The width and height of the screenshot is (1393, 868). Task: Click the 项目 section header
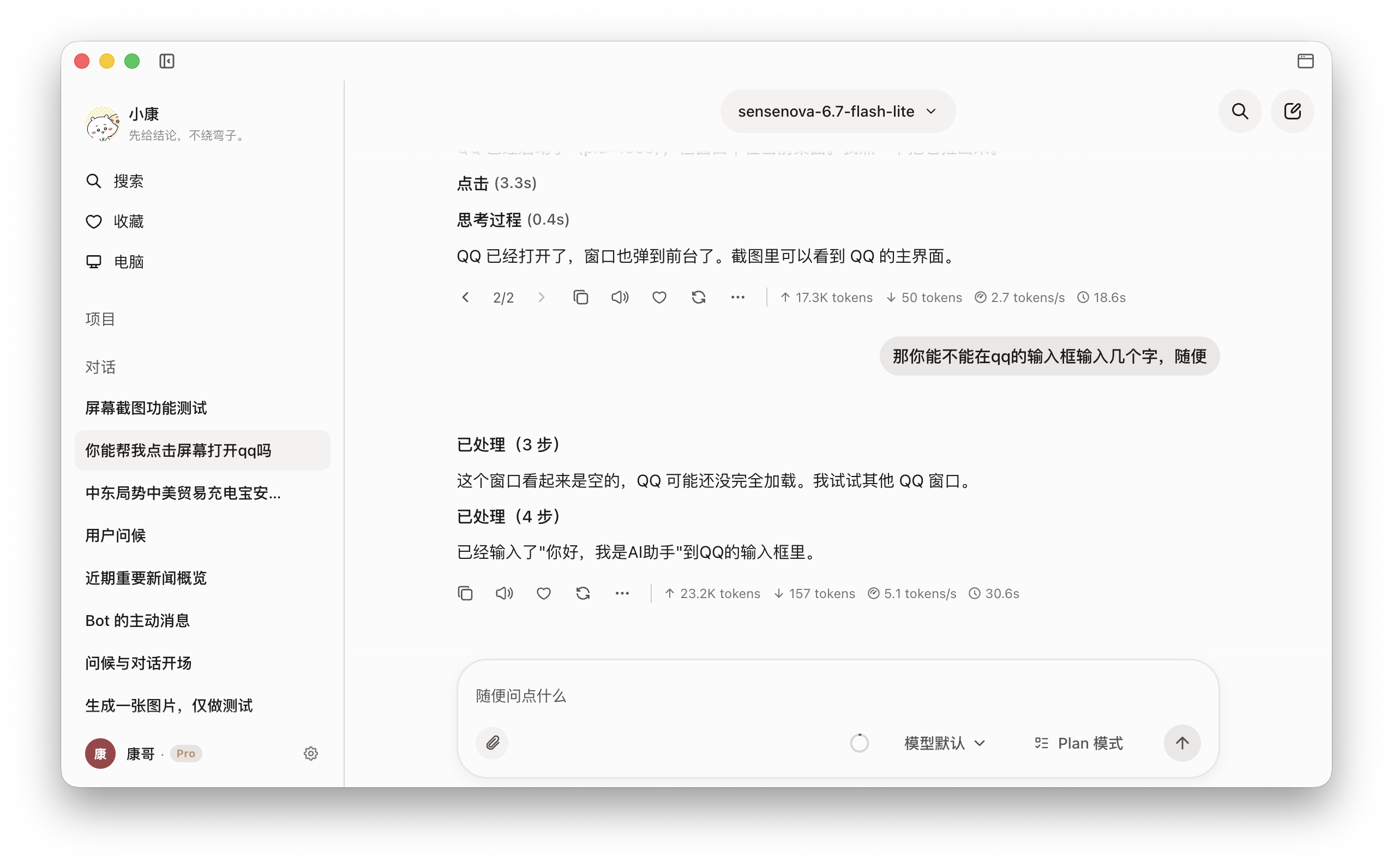click(x=100, y=318)
